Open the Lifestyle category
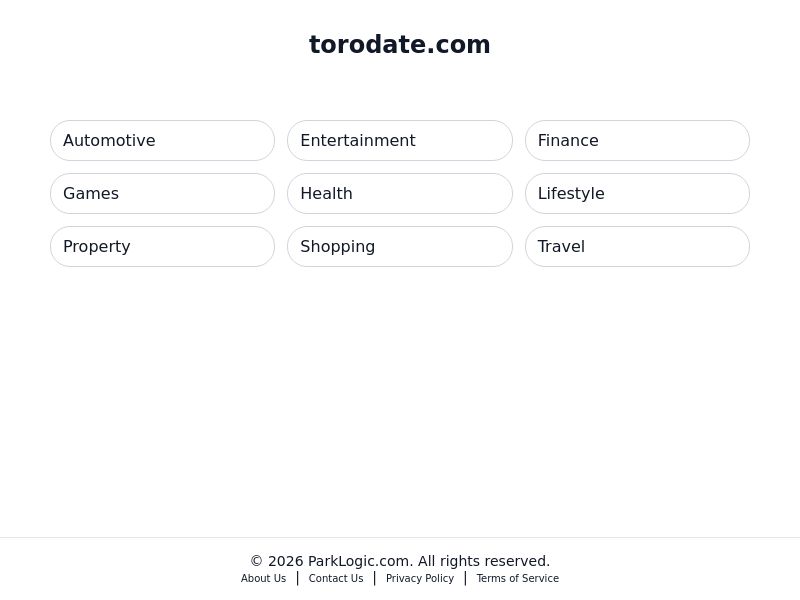Viewport: 800px width, 600px height. [637, 193]
